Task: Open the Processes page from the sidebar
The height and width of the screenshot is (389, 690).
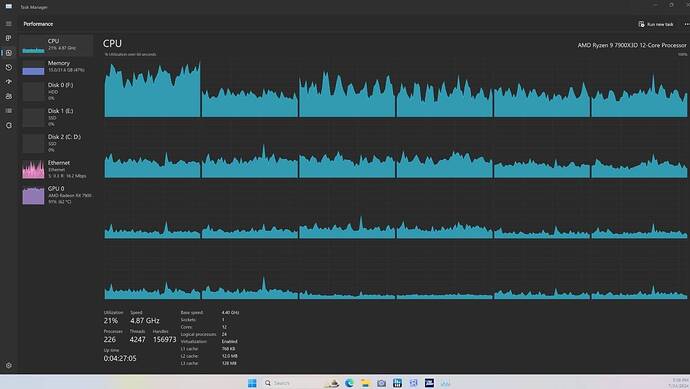Action: tap(8, 38)
